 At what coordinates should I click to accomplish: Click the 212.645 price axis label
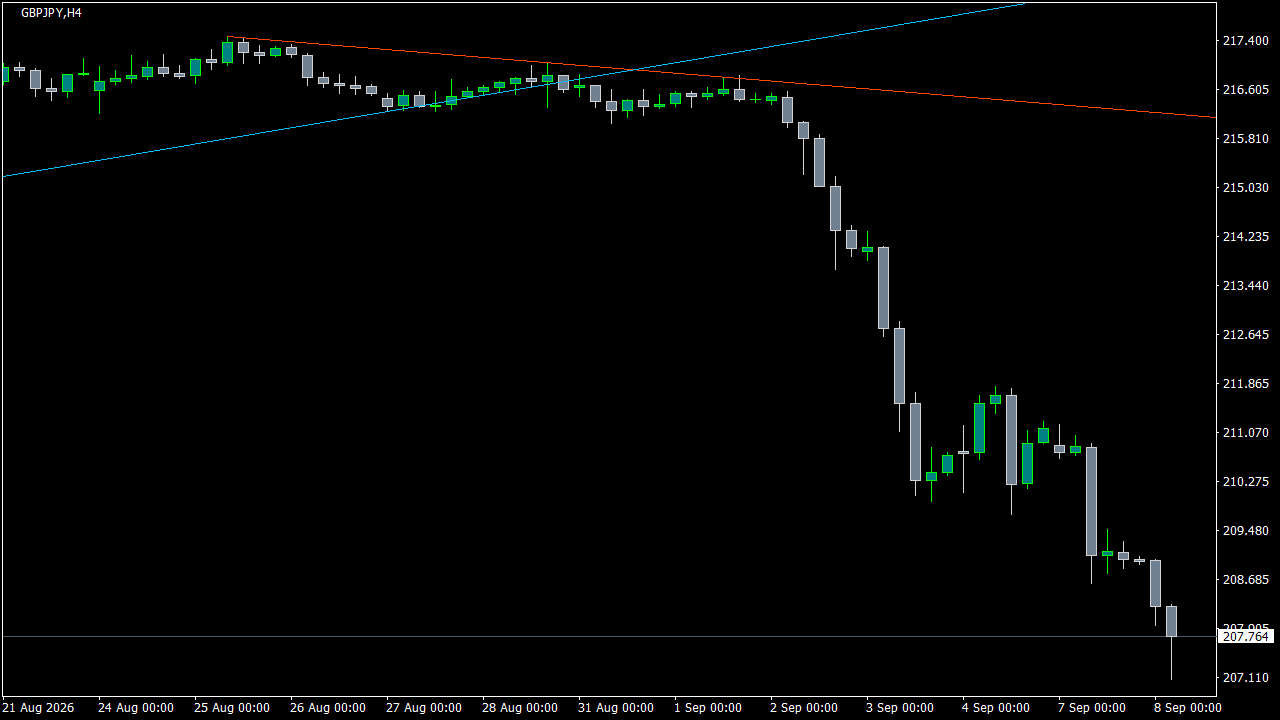[x=1246, y=335]
